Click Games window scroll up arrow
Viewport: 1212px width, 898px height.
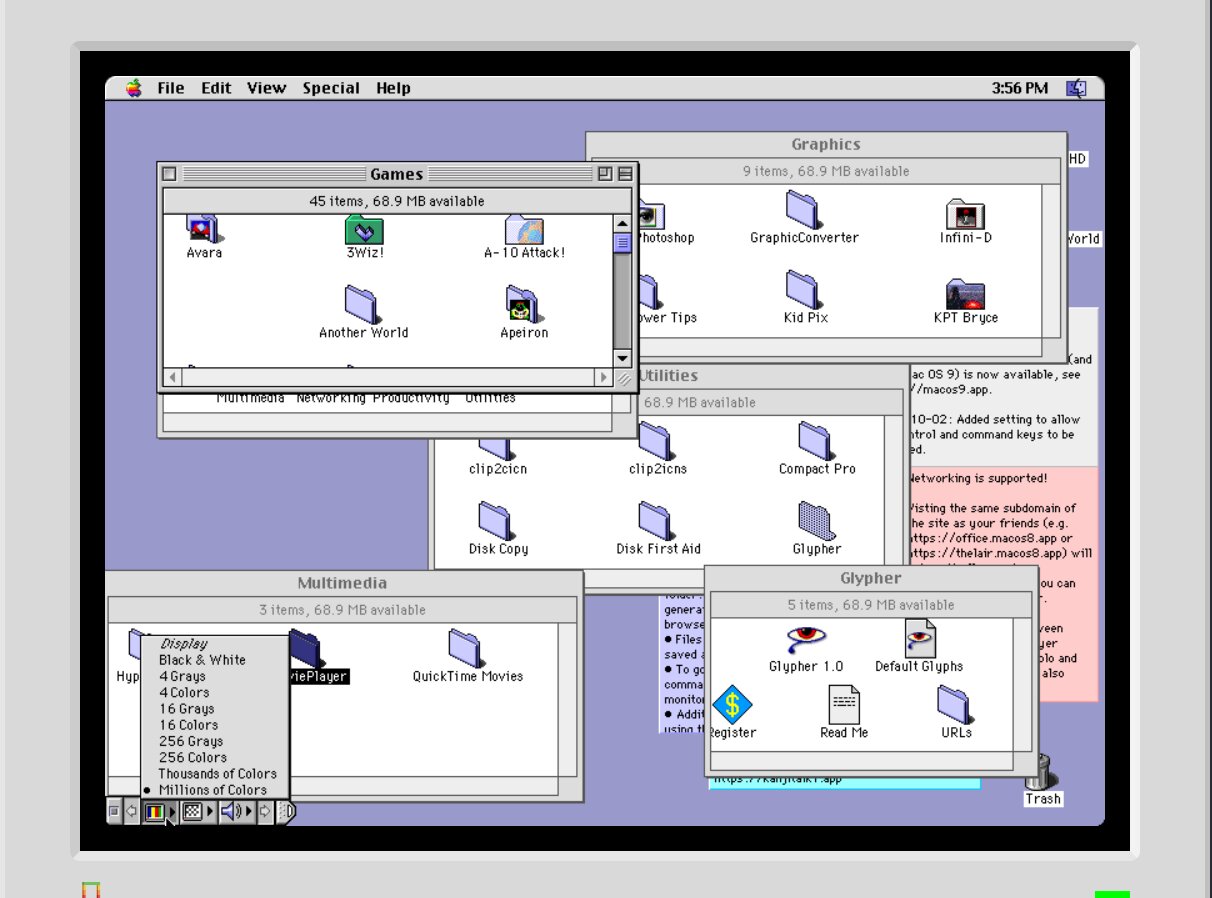coord(622,225)
